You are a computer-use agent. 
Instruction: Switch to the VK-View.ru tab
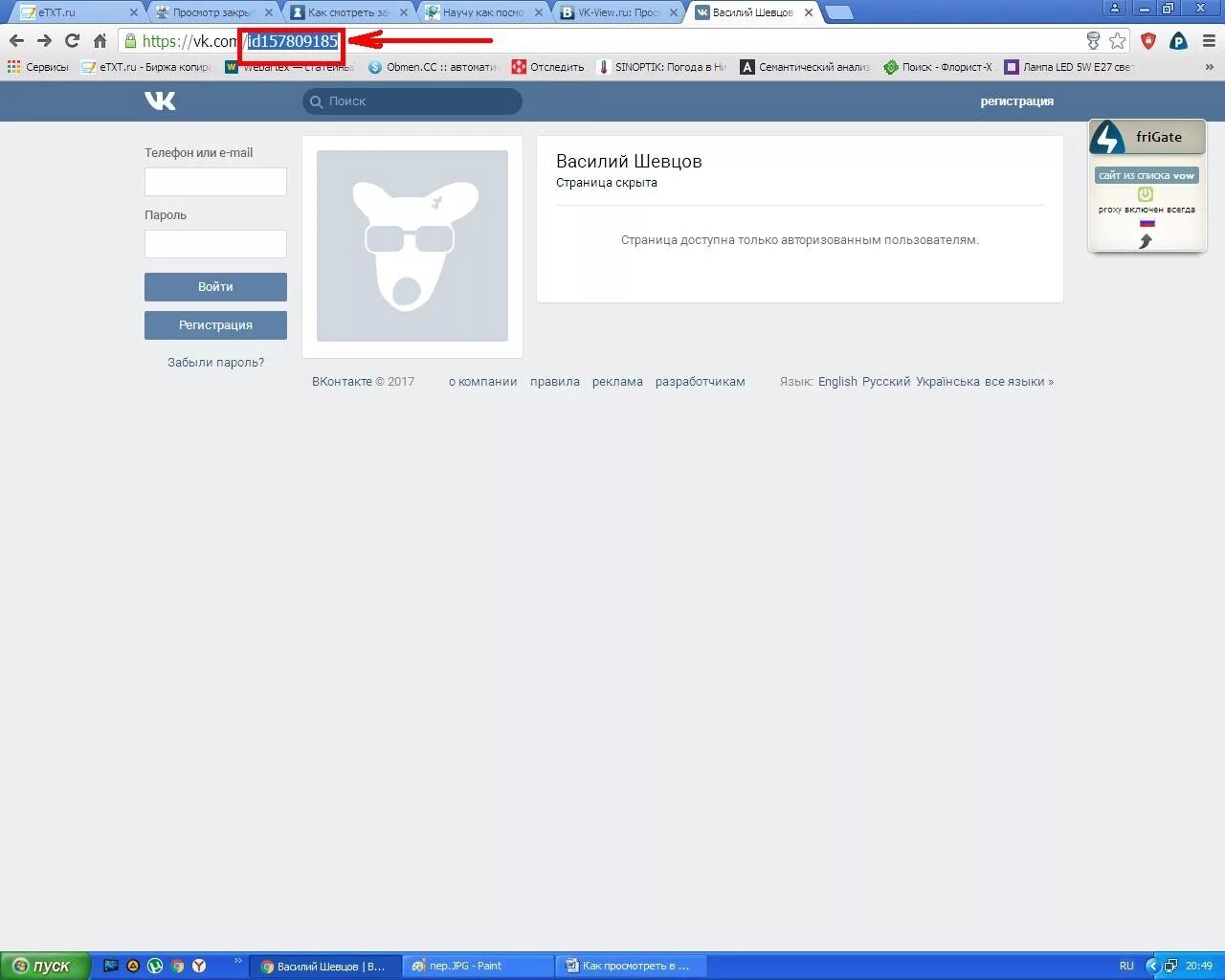coord(618,12)
